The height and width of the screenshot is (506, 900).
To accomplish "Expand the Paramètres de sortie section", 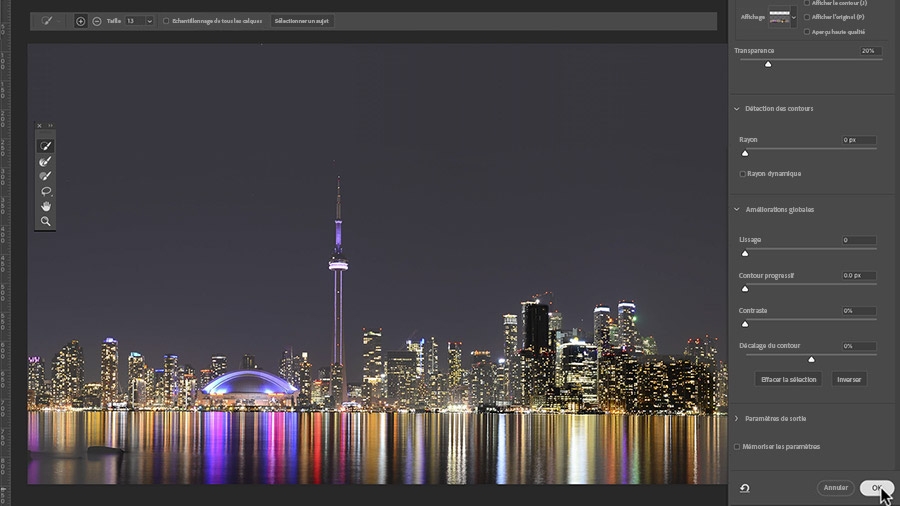I will click(x=737, y=419).
